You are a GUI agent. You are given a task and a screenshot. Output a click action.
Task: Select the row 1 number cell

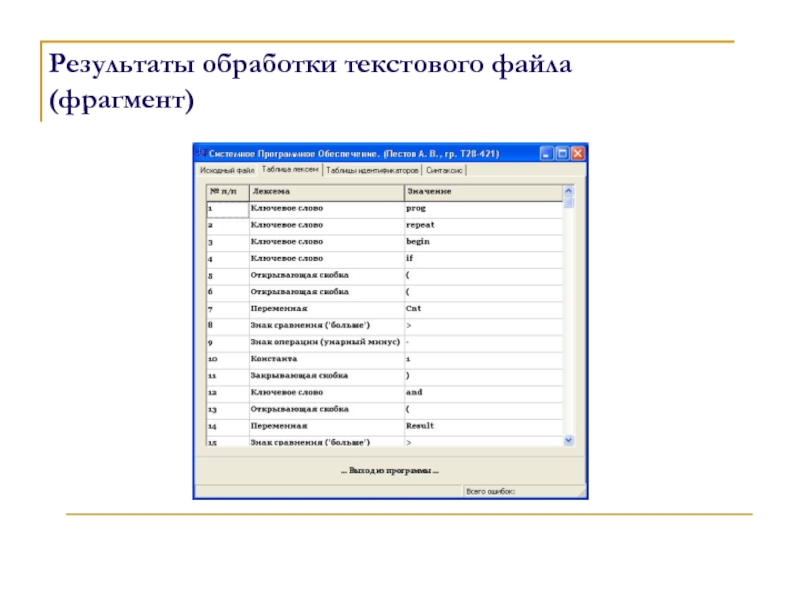point(226,210)
